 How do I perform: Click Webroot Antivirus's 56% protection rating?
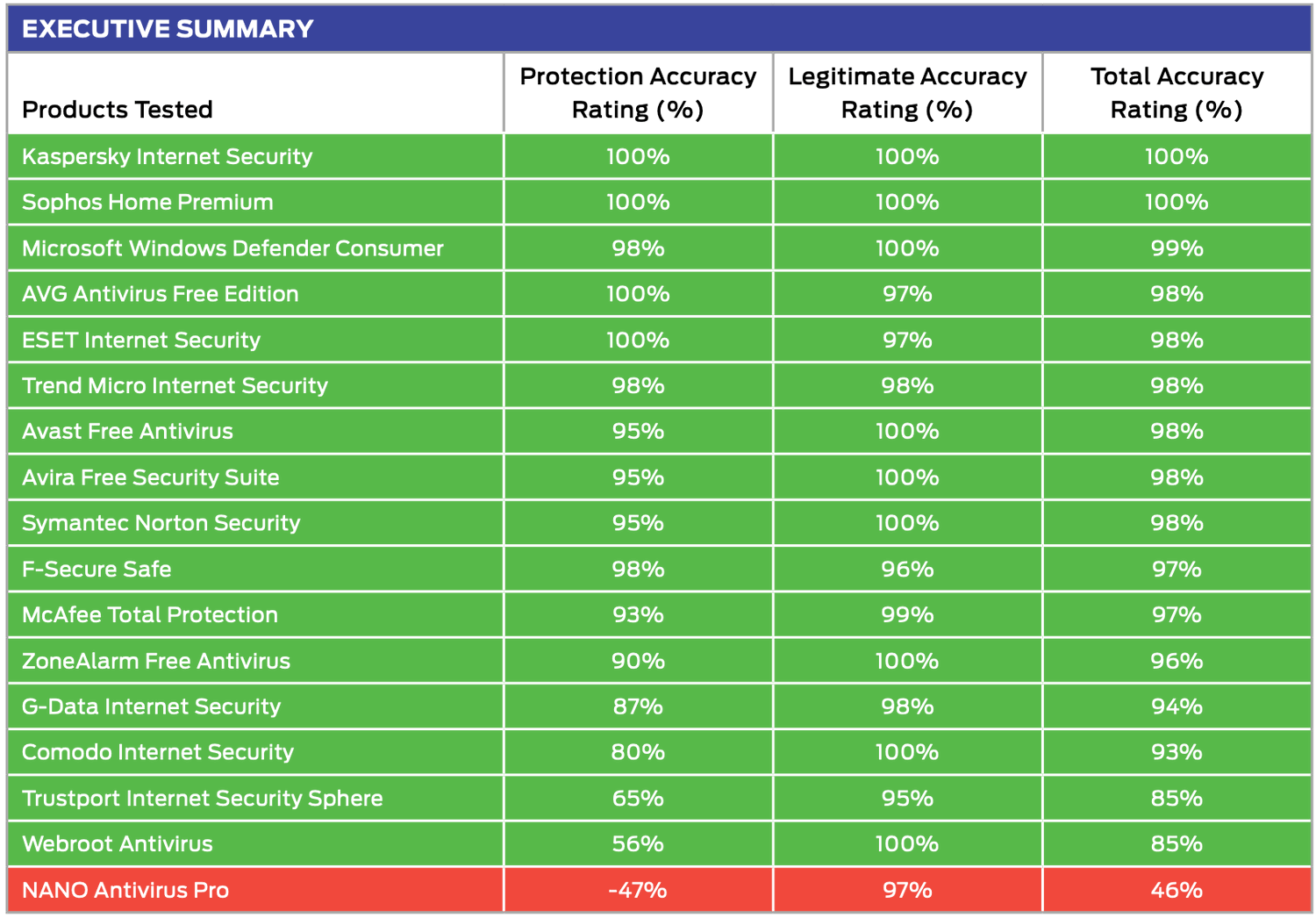click(x=638, y=844)
